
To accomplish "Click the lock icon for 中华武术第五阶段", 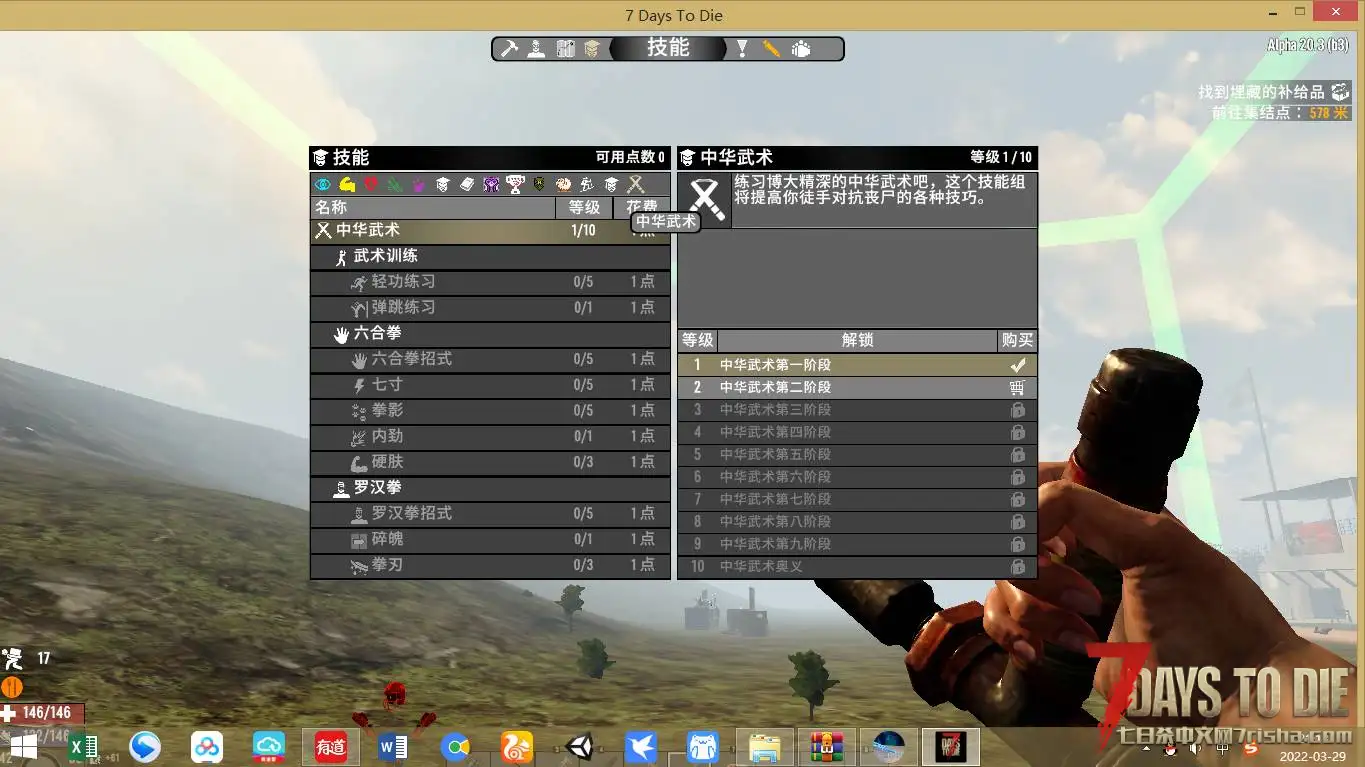I will click(x=1017, y=455).
